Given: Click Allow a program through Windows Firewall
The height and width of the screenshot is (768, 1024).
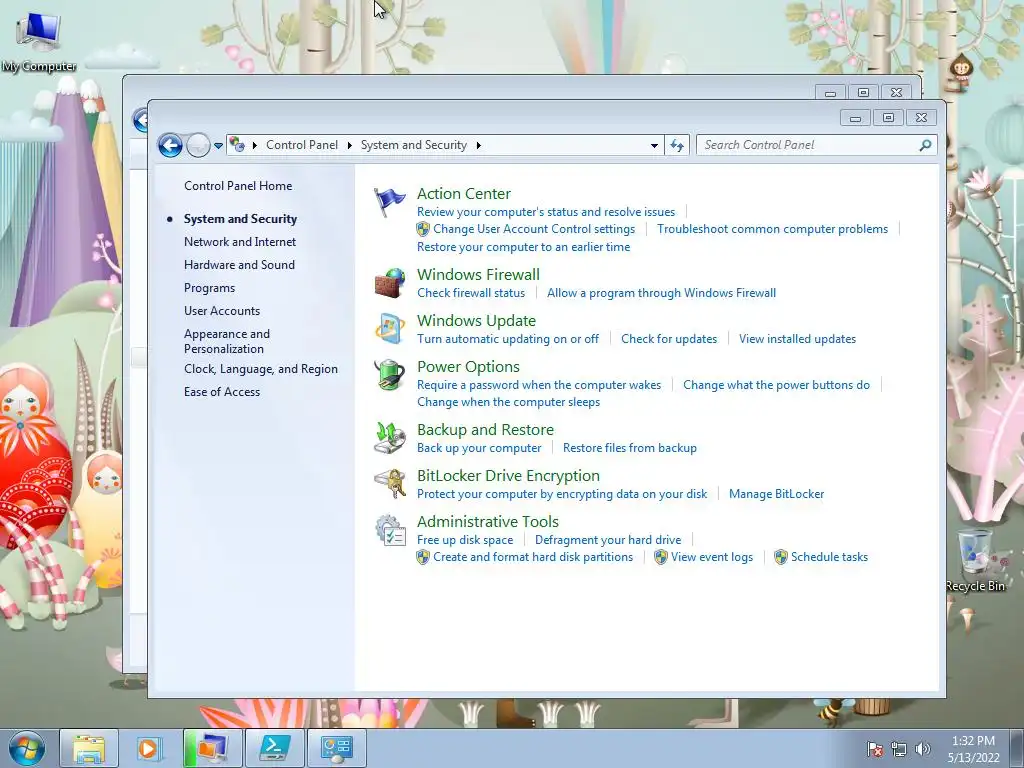Looking at the screenshot, I should 662,293.
